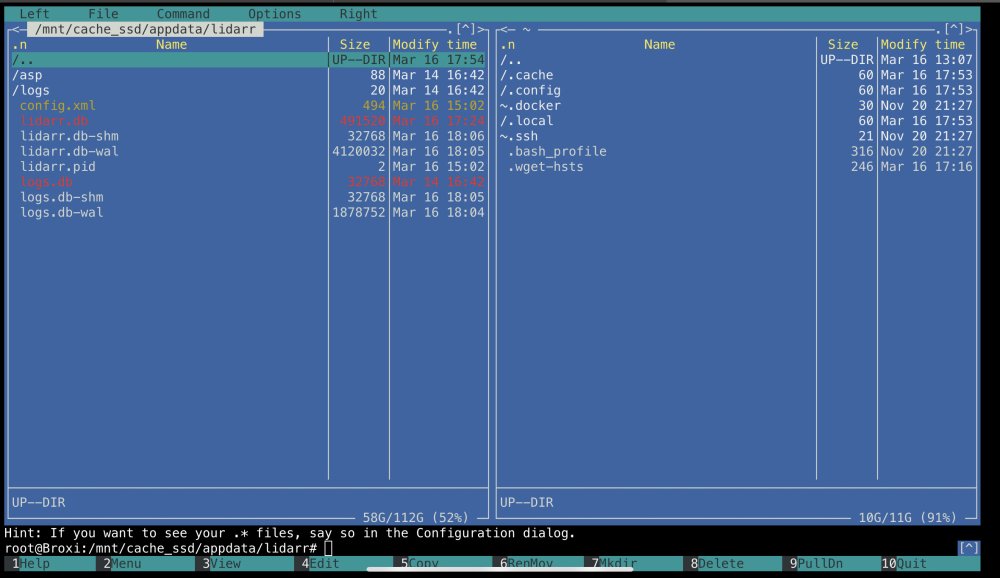This screenshot has height=578, width=1000.
Task: Select the /.config directory
Action: point(737,91)
